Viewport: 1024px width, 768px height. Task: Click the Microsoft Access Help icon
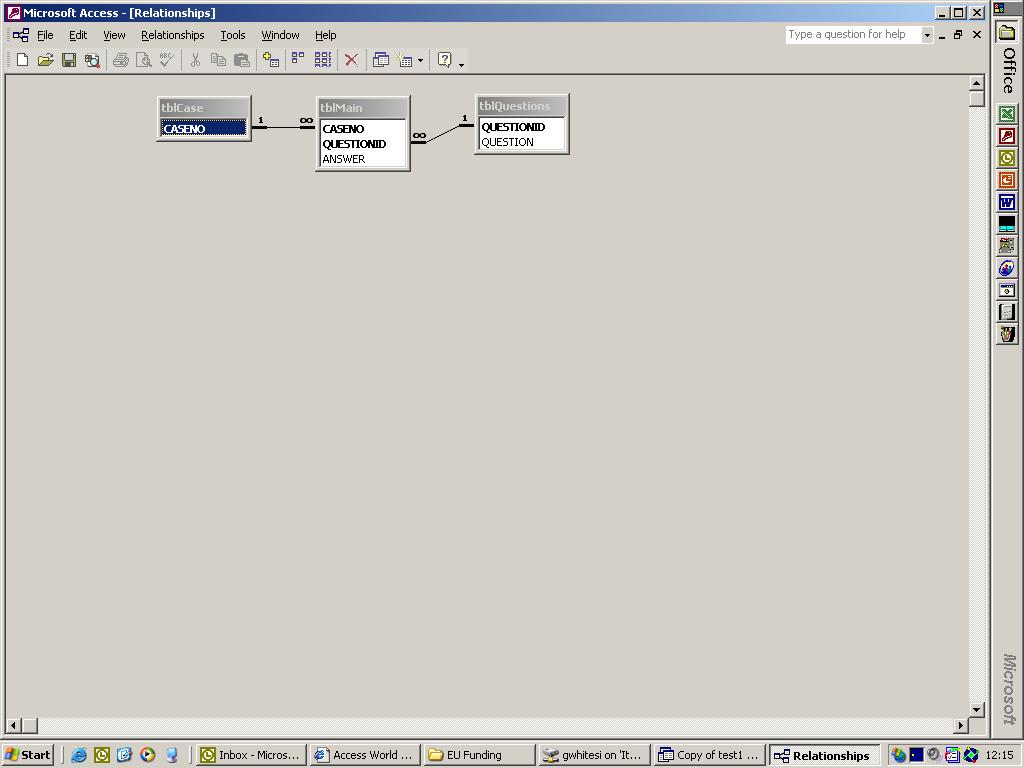pos(445,60)
